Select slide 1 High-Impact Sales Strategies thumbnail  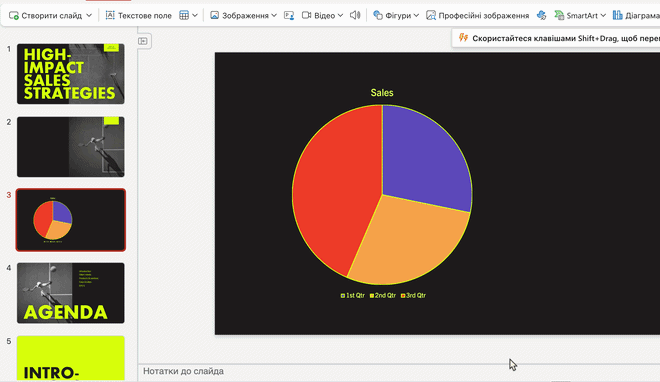click(71, 74)
